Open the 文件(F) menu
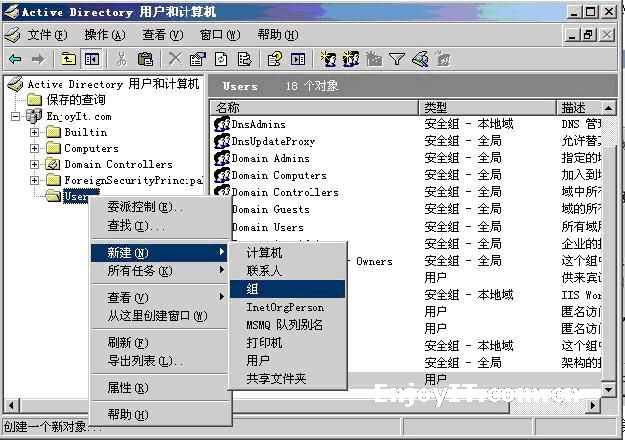 coord(47,35)
